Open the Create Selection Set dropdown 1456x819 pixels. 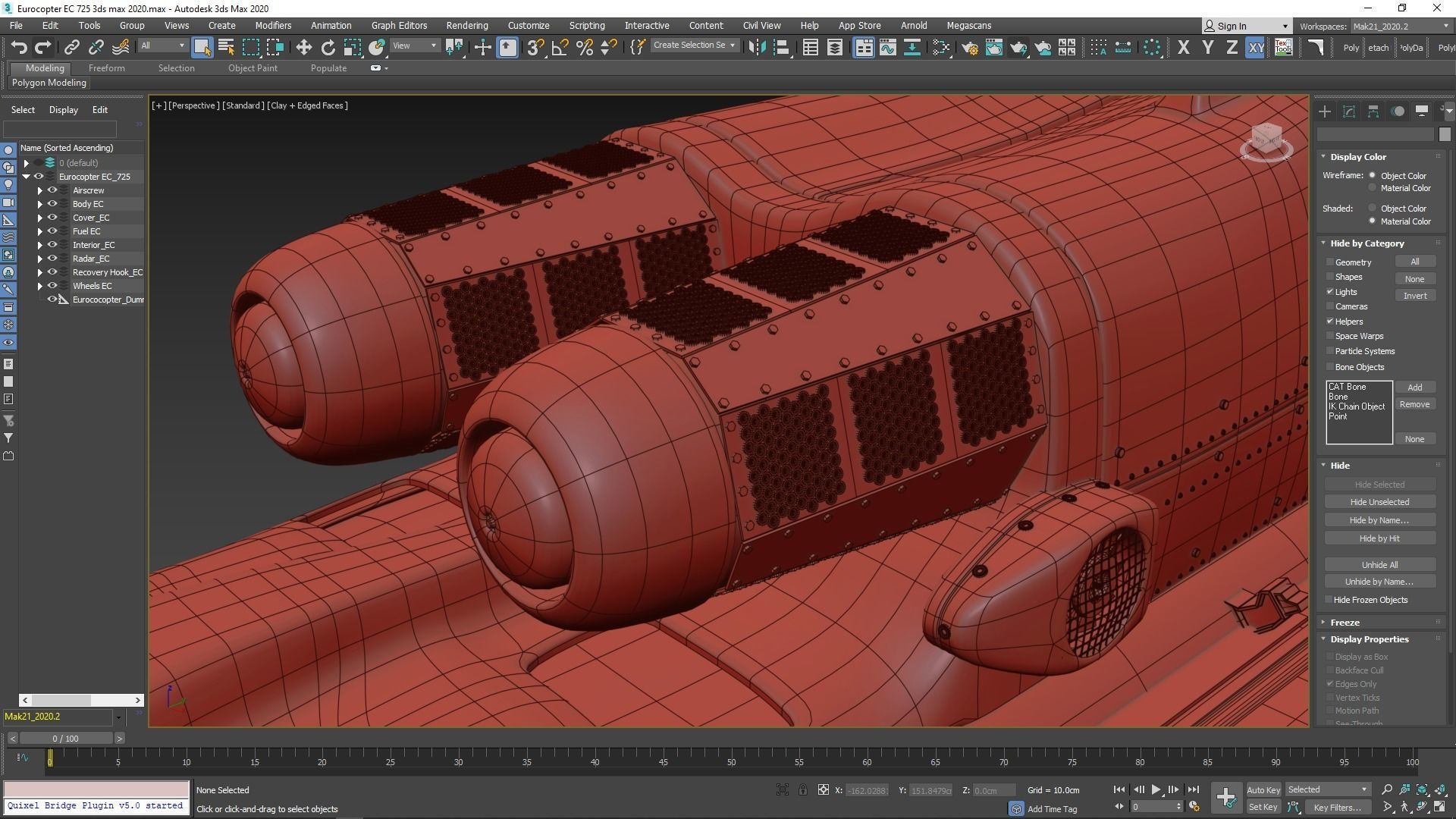pyautogui.click(x=732, y=45)
